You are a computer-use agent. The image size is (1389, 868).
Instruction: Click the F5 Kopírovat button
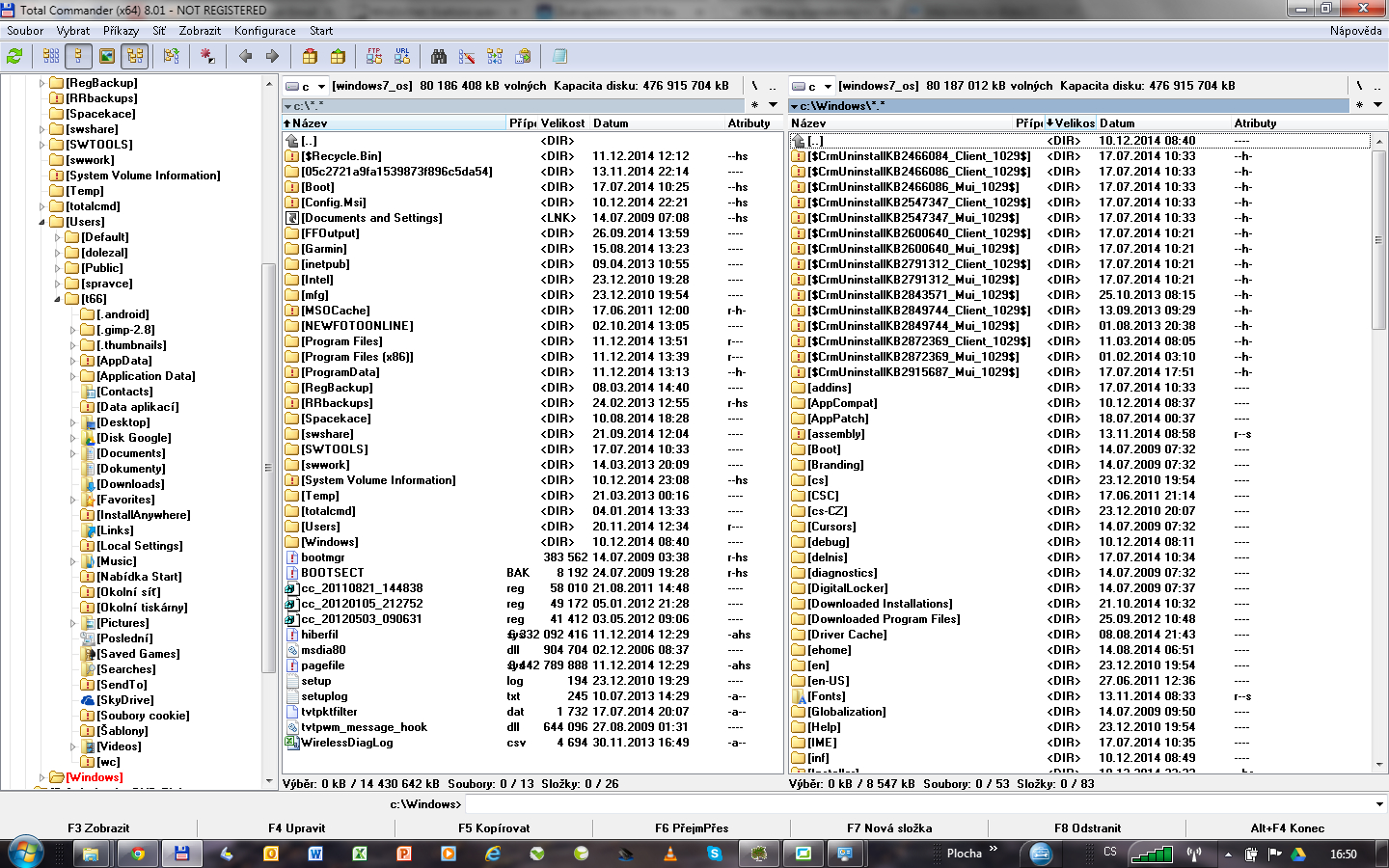494,828
